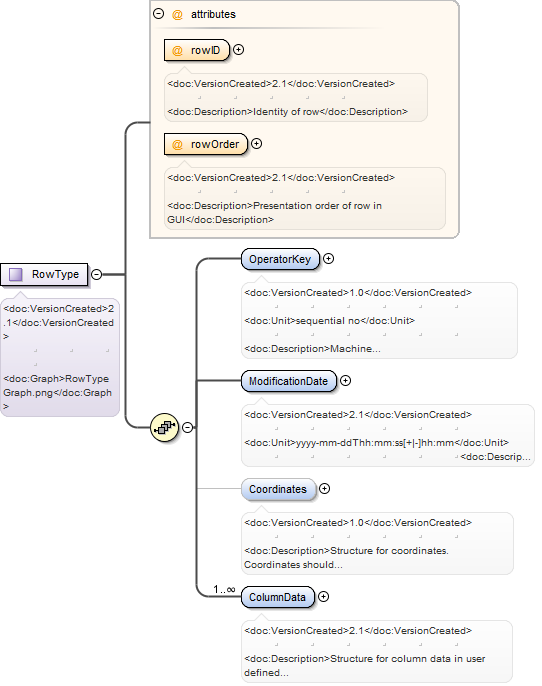Click VersionCreated annotation under RowType
The height and width of the screenshot is (686, 542).
[58, 322]
